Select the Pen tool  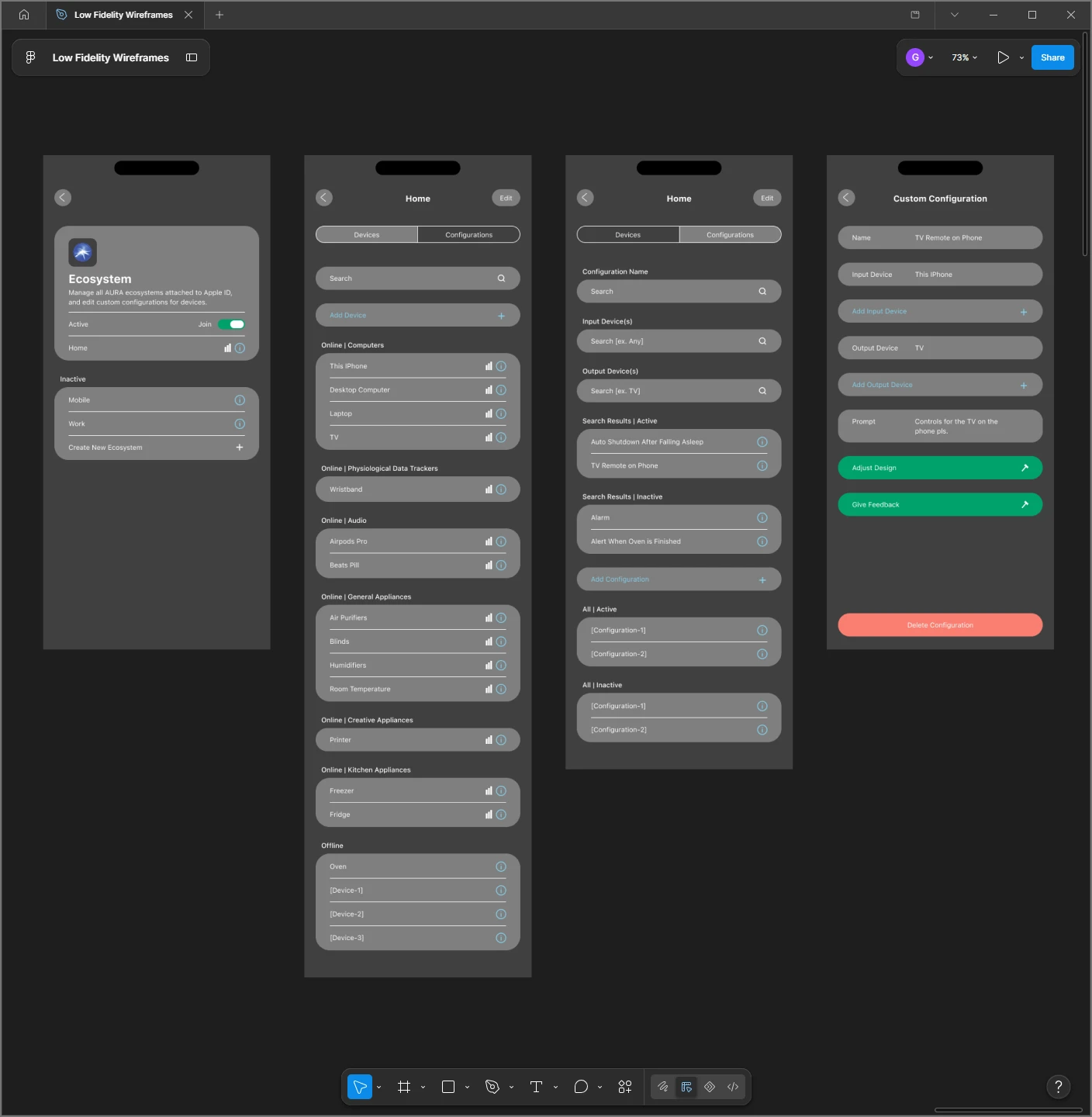(492, 1087)
